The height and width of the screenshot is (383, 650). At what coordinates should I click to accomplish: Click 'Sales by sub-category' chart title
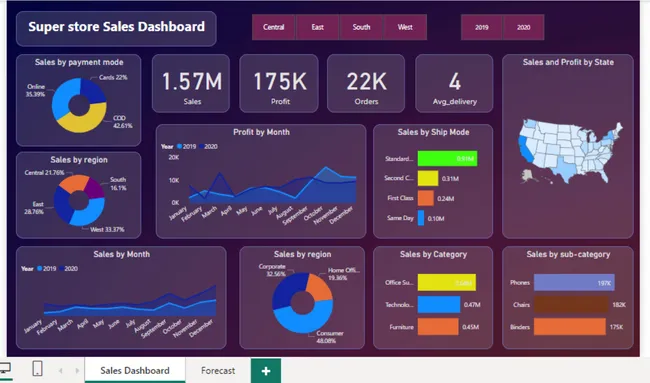(568, 254)
